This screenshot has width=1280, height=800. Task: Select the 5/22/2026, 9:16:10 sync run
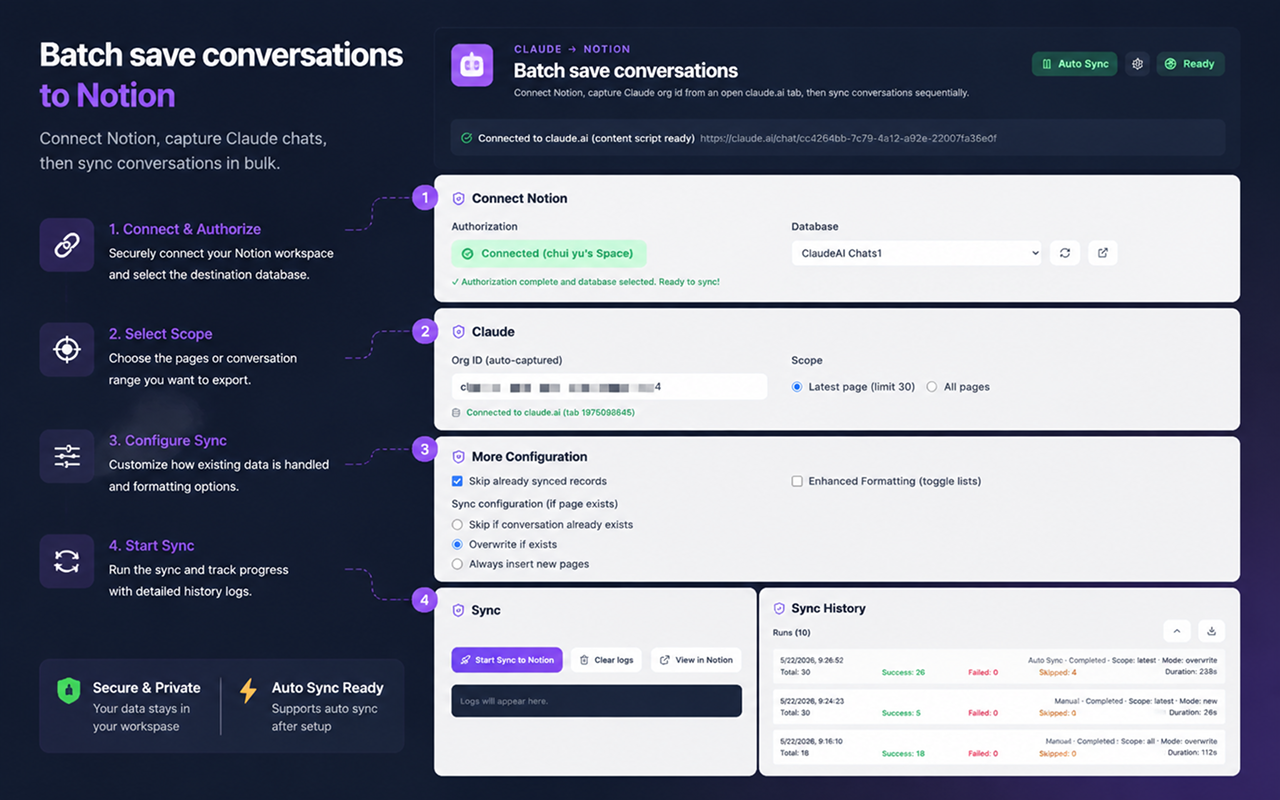pyautogui.click(x=1000, y=747)
